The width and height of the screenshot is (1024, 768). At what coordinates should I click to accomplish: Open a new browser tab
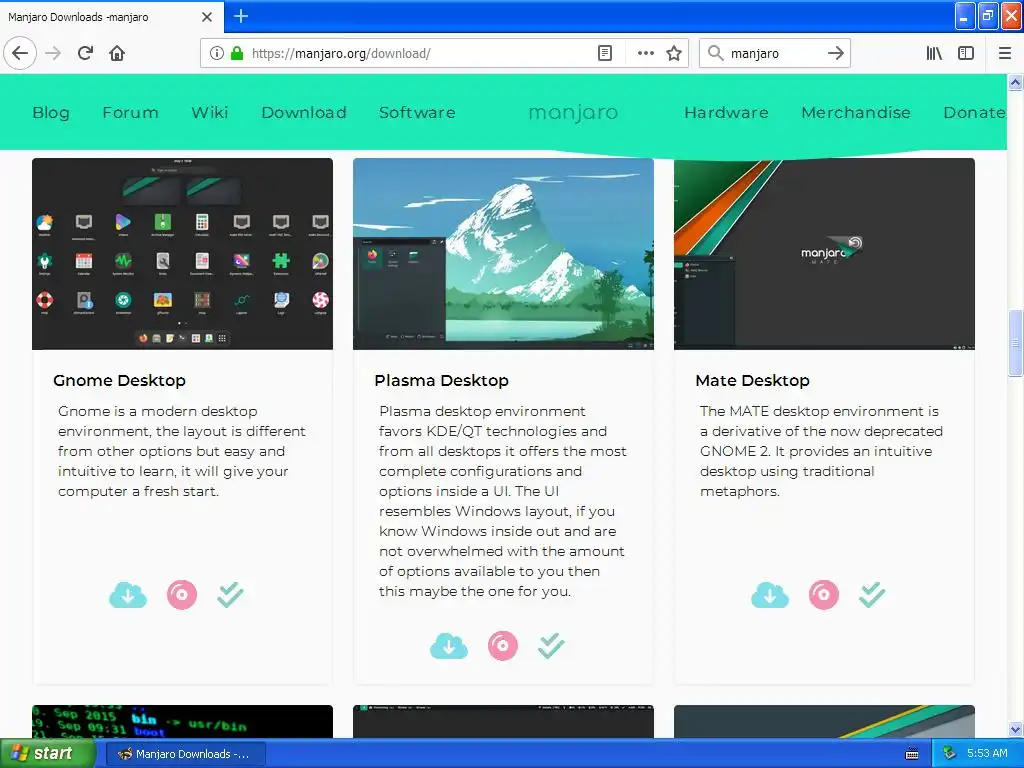[x=240, y=16]
